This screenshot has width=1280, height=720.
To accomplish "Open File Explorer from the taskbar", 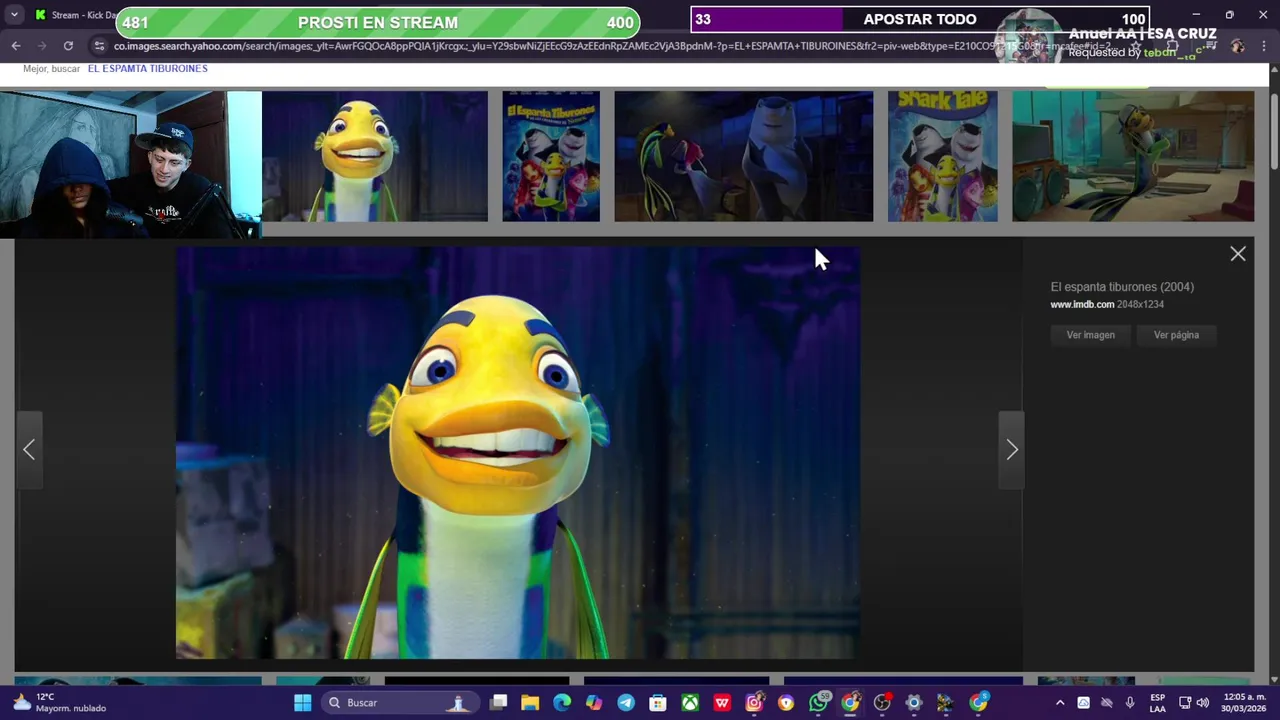I will click(x=530, y=703).
